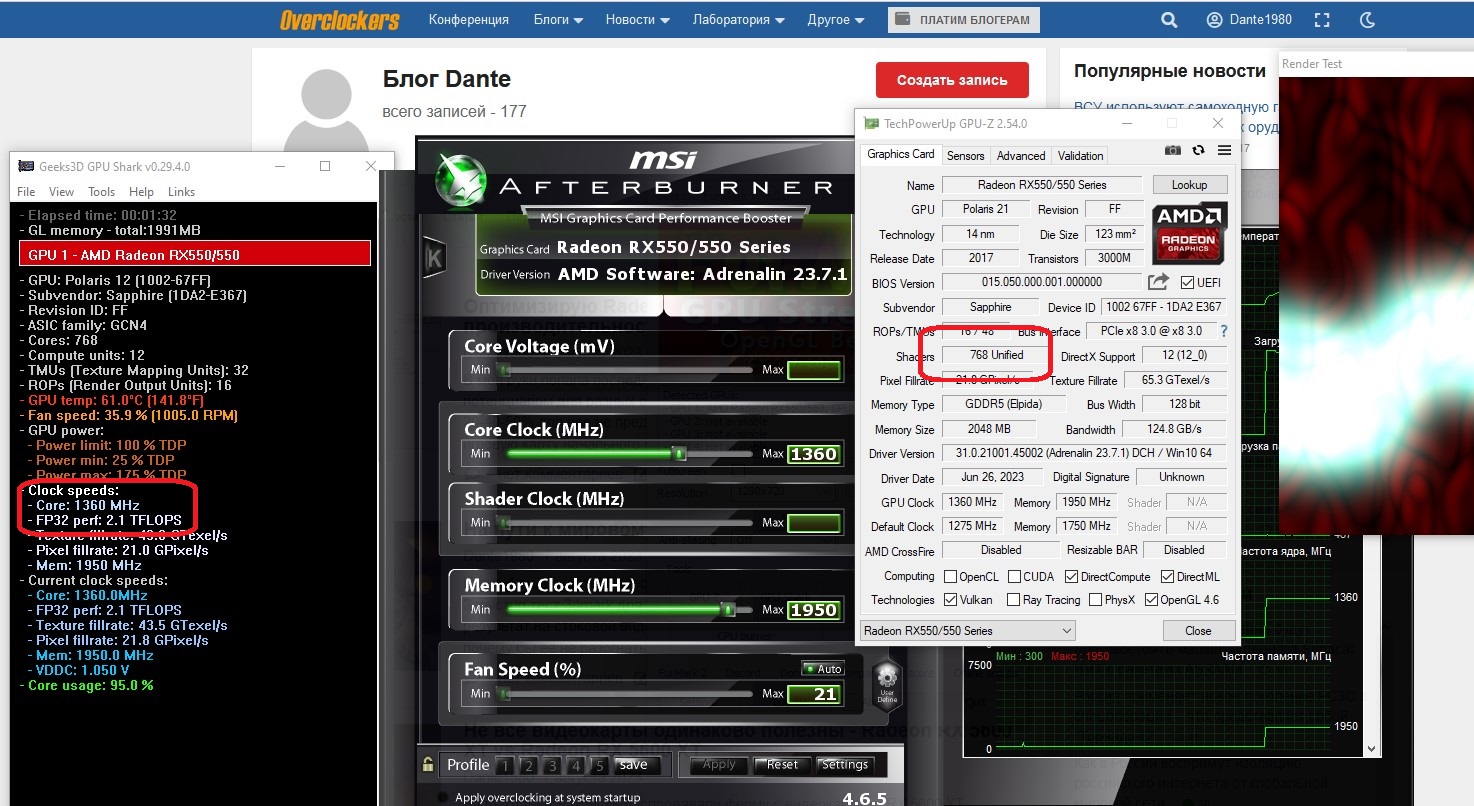1474x806 pixels.
Task: Select Afterburner profile slot 1
Action: 505,766
